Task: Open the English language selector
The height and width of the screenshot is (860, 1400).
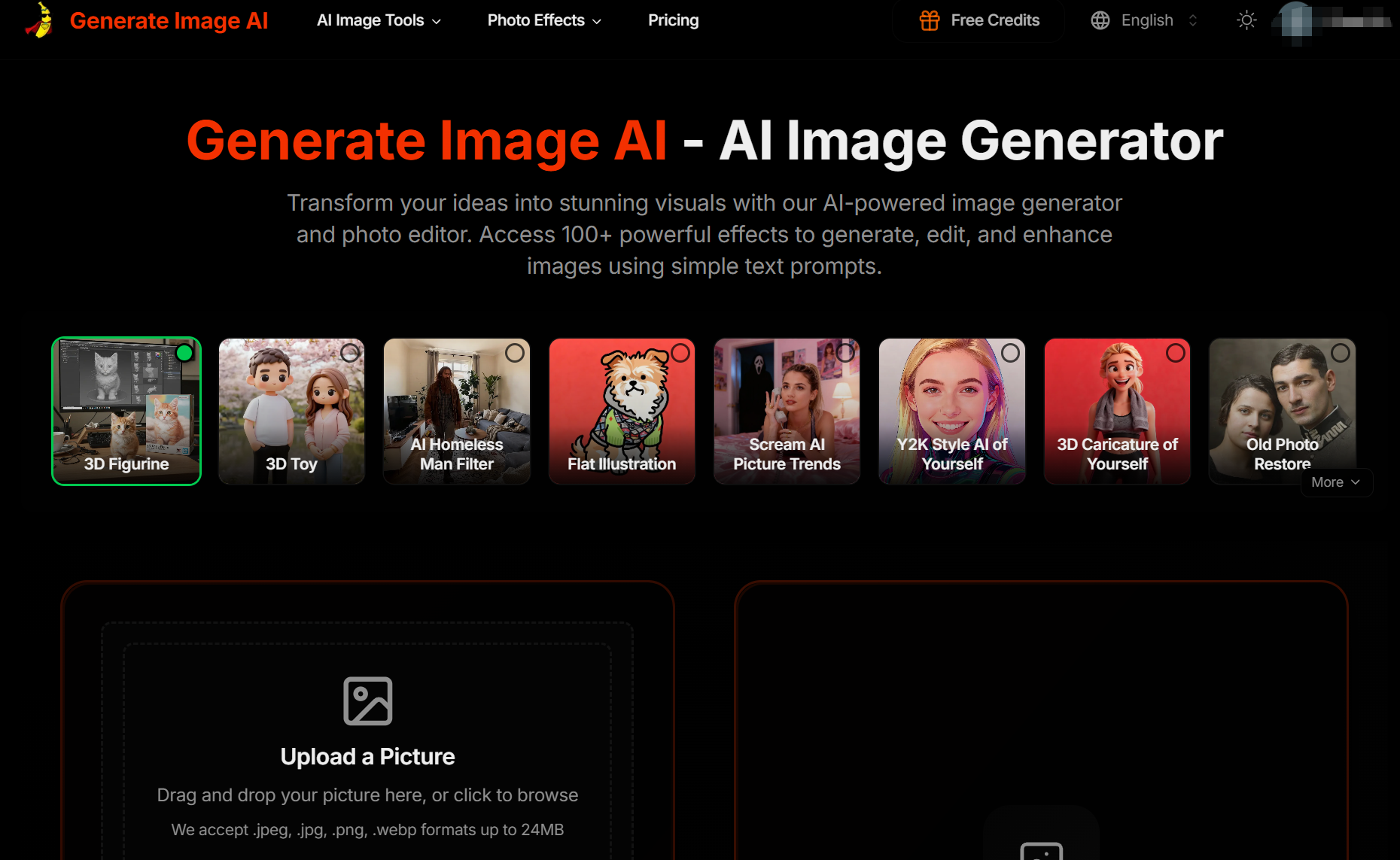Action: click(1144, 20)
